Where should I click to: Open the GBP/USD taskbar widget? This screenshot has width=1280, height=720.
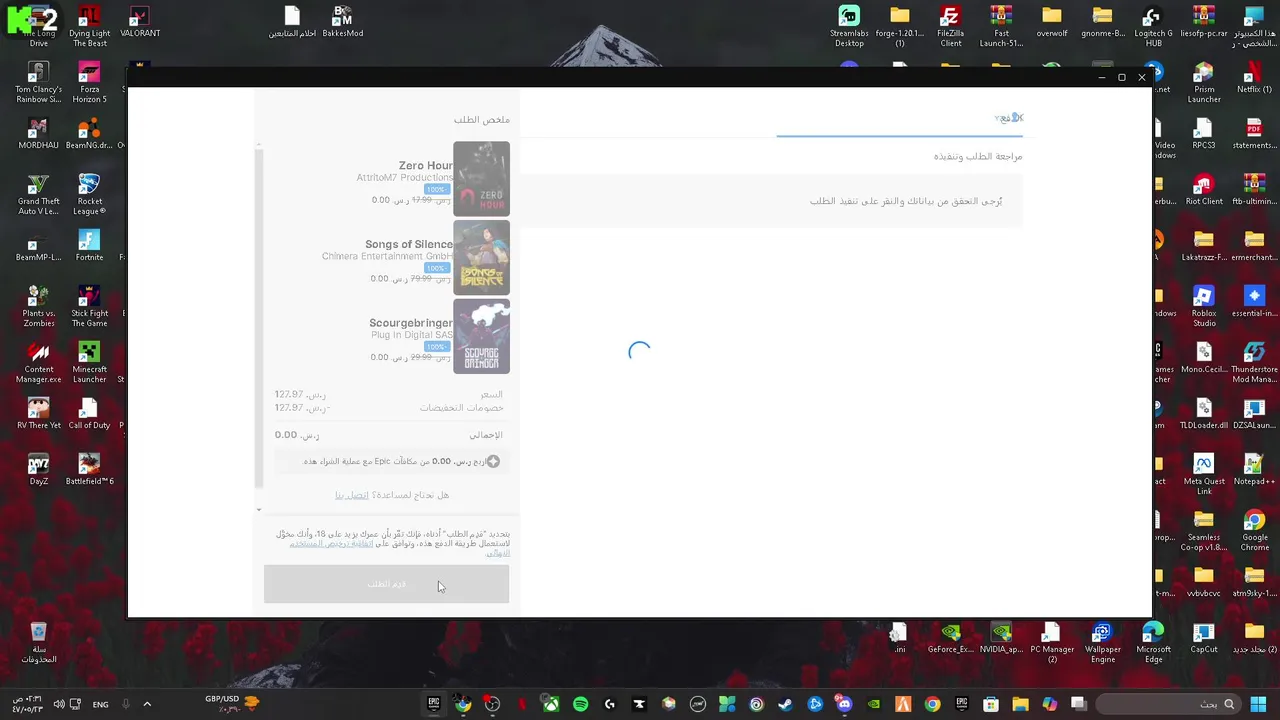pyautogui.click(x=232, y=704)
